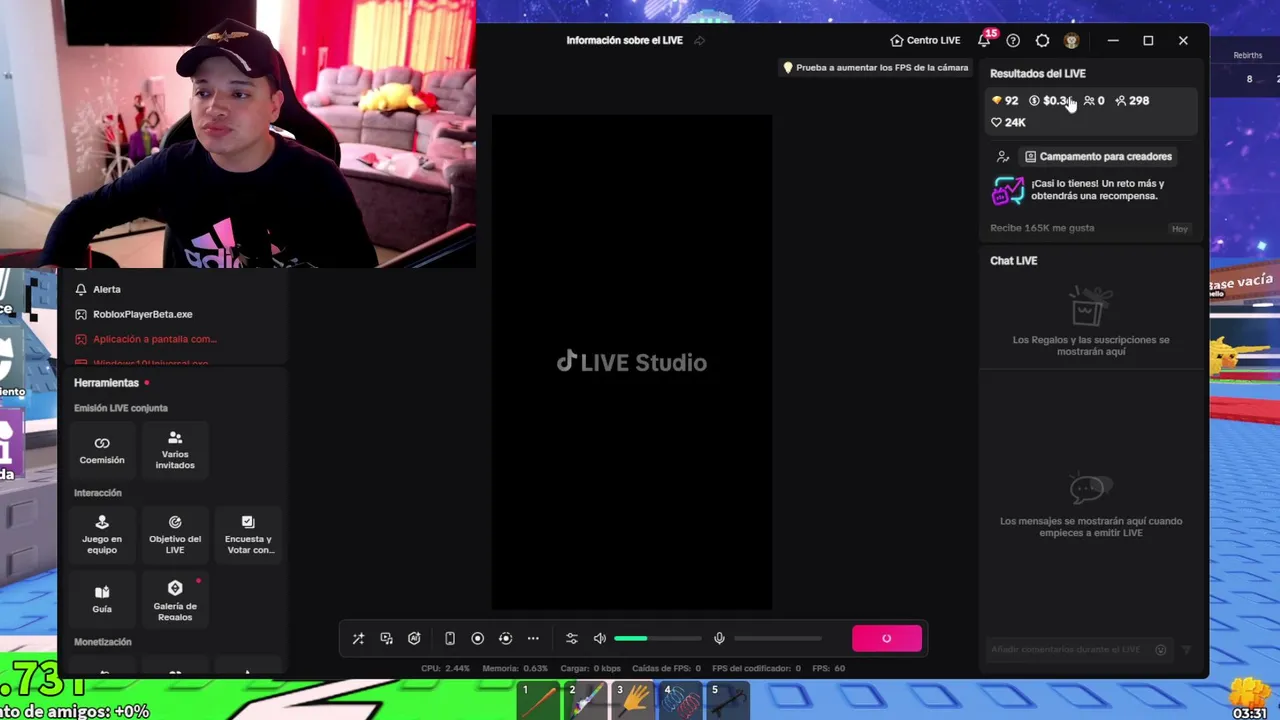Open the Guía tool
The width and height of the screenshot is (1280, 720).
102,598
